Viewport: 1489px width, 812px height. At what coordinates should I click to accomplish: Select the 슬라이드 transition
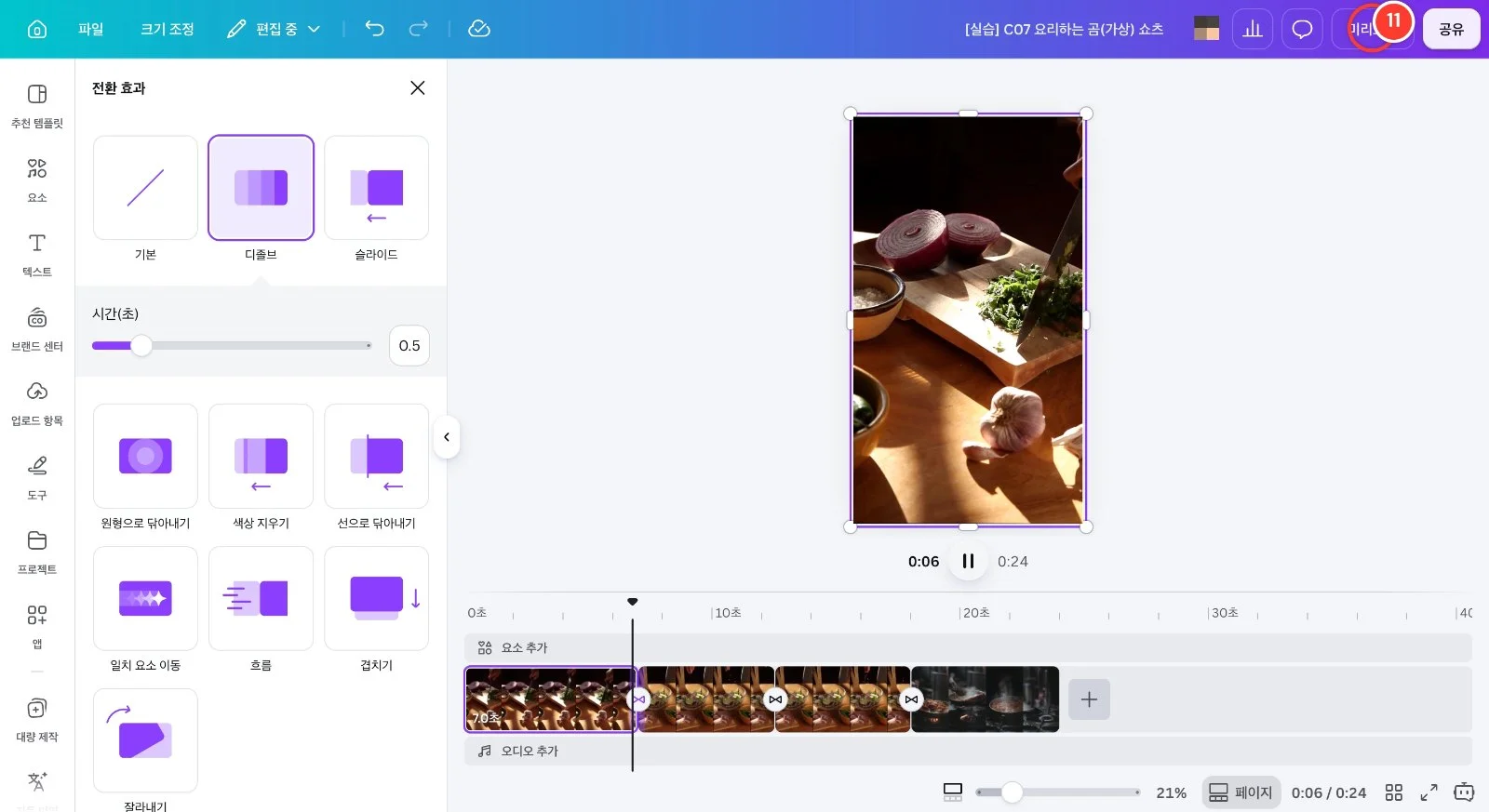coord(376,188)
